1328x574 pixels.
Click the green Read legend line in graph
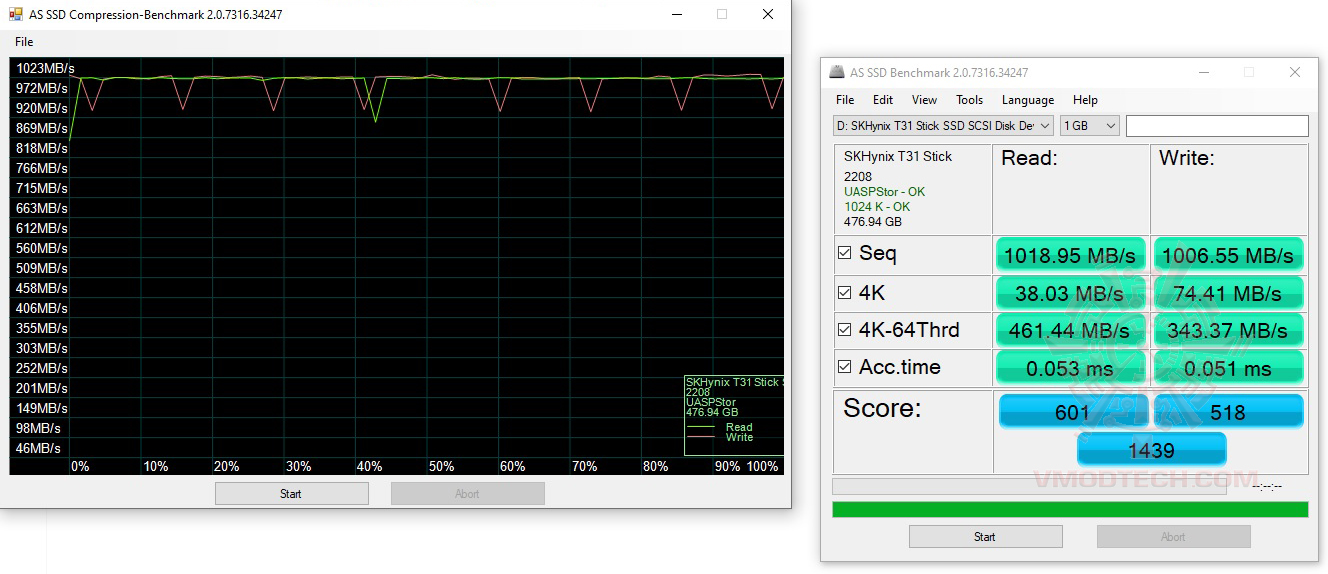tap(702, 427)
